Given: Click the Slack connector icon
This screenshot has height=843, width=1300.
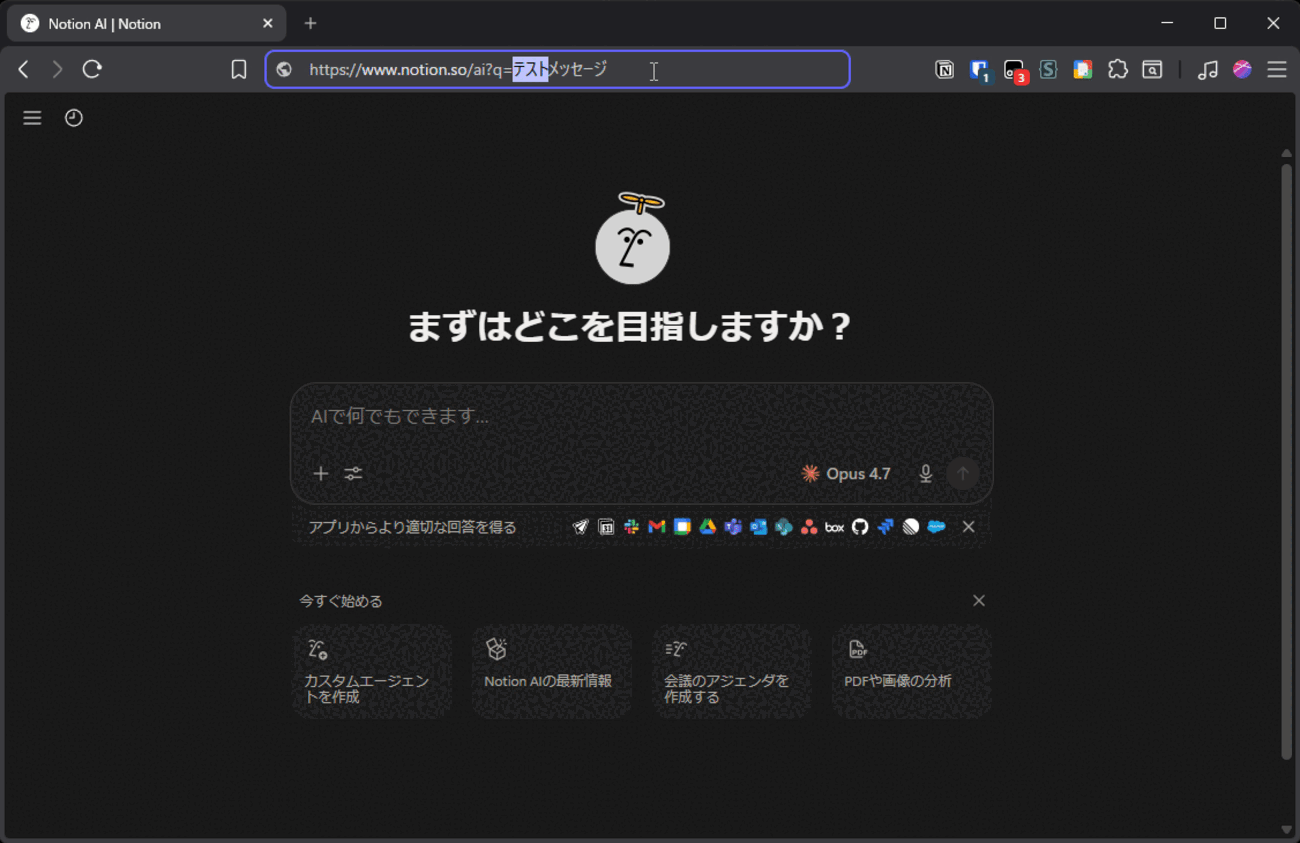Looking at the screenshot, I should click(631, 527).
